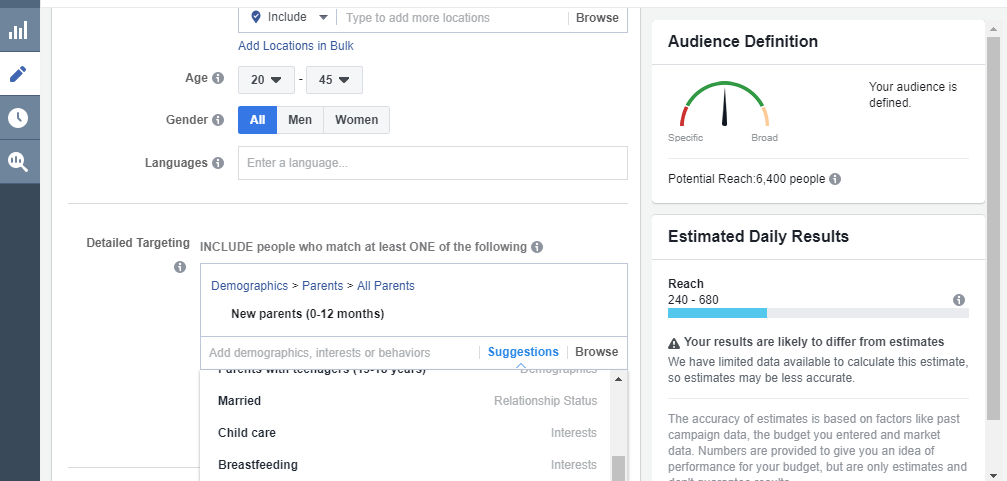1007x481 pixels.
Task: Click the Reach estimate progress bar
Action: pos(817,313)
